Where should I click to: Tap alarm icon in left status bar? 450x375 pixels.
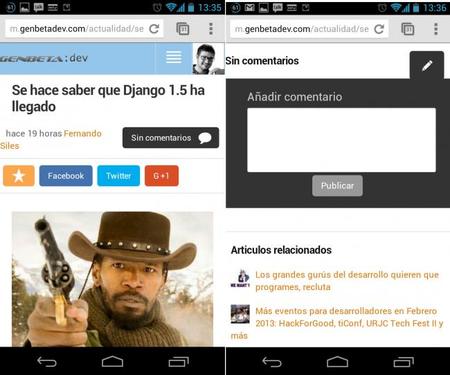(x=157, y=7)
